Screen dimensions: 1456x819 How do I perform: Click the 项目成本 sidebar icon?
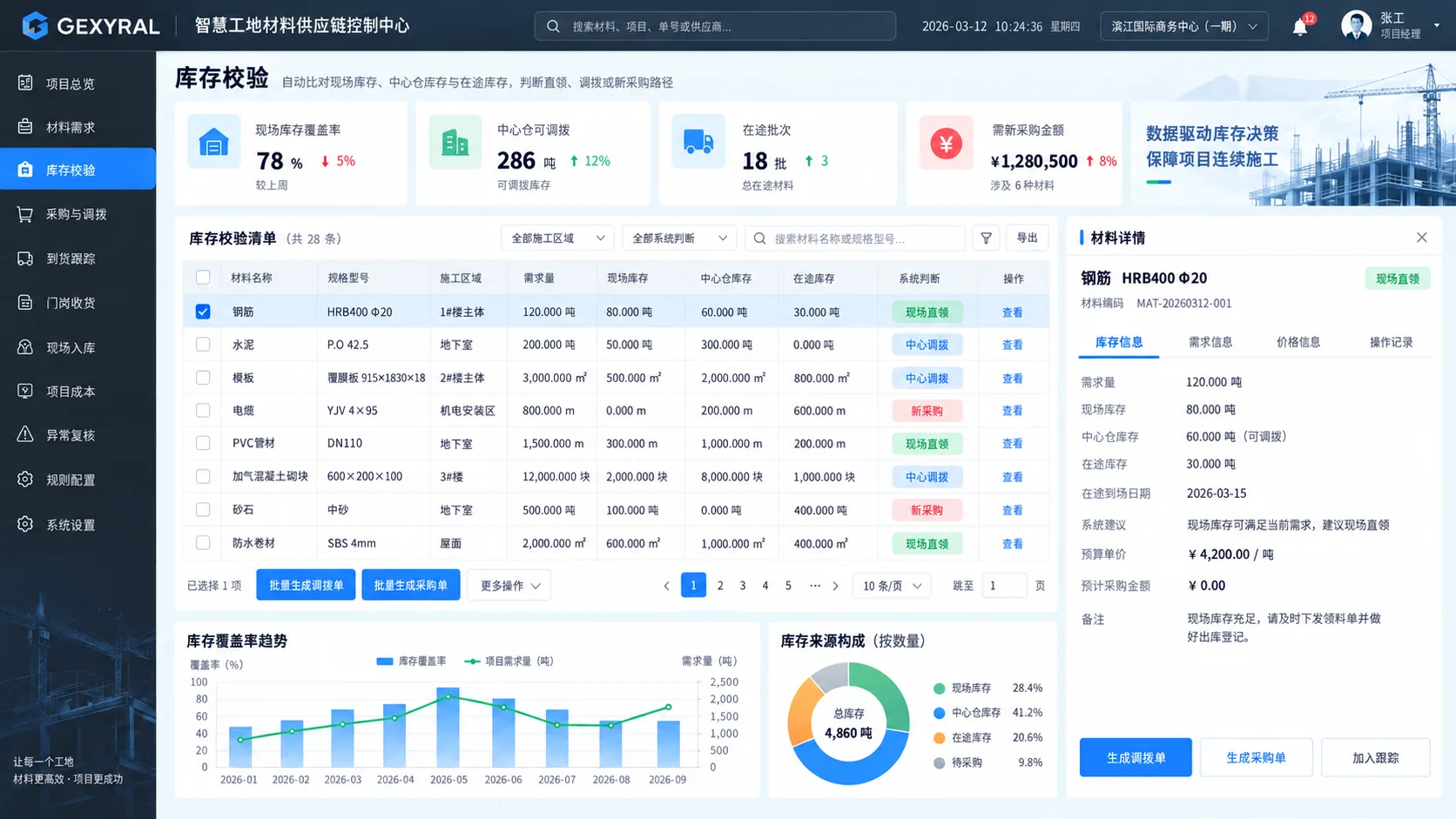point(25,391)
